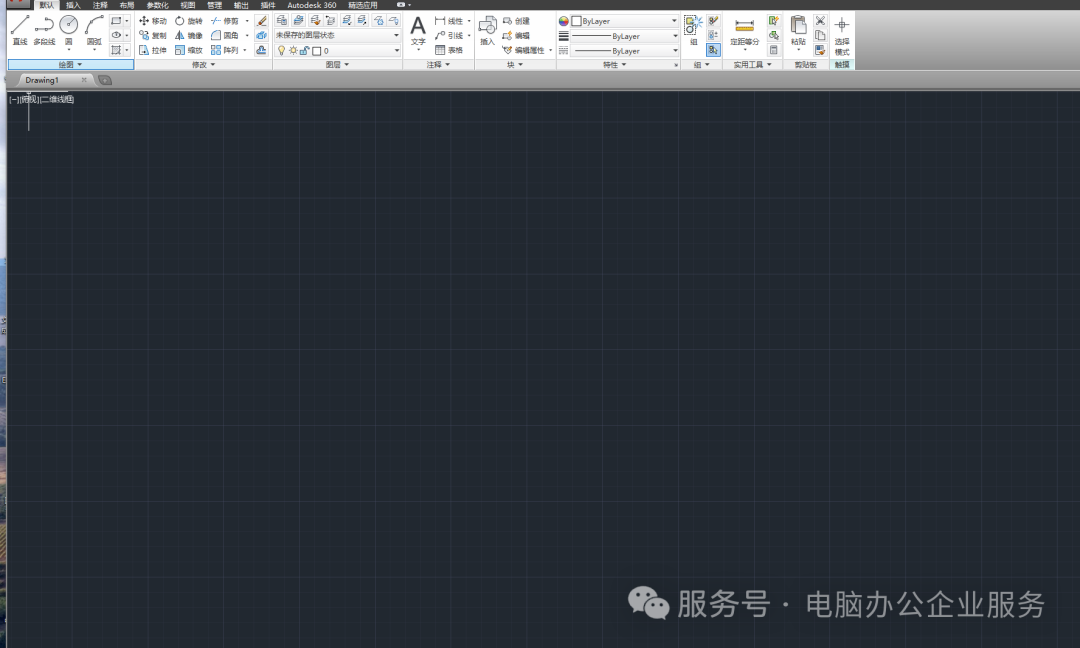Choose the 圆 (Circle) tool
1080x648 pixels.
pos(68,27)
